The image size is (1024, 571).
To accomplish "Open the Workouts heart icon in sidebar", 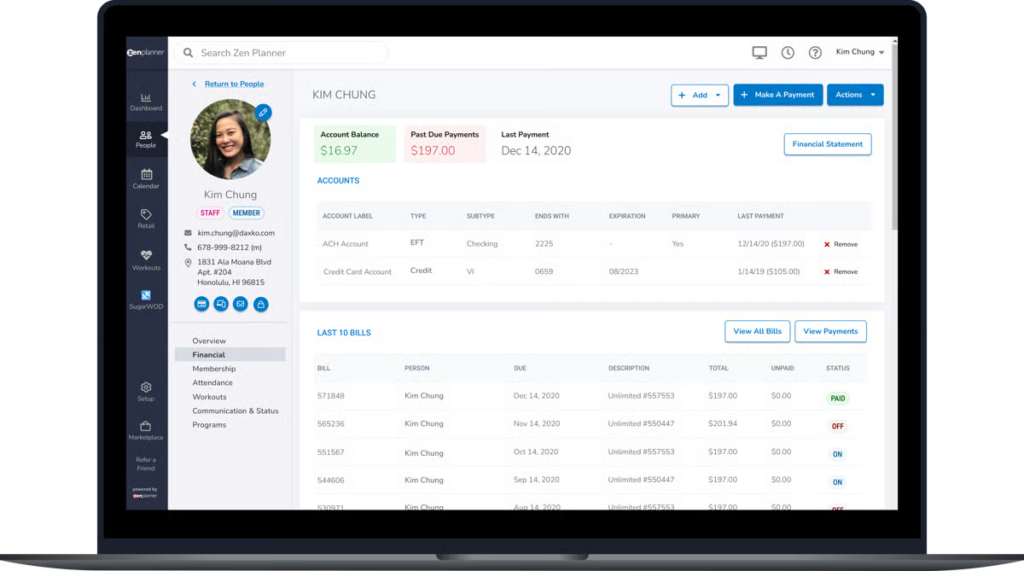I will point(146,259).
